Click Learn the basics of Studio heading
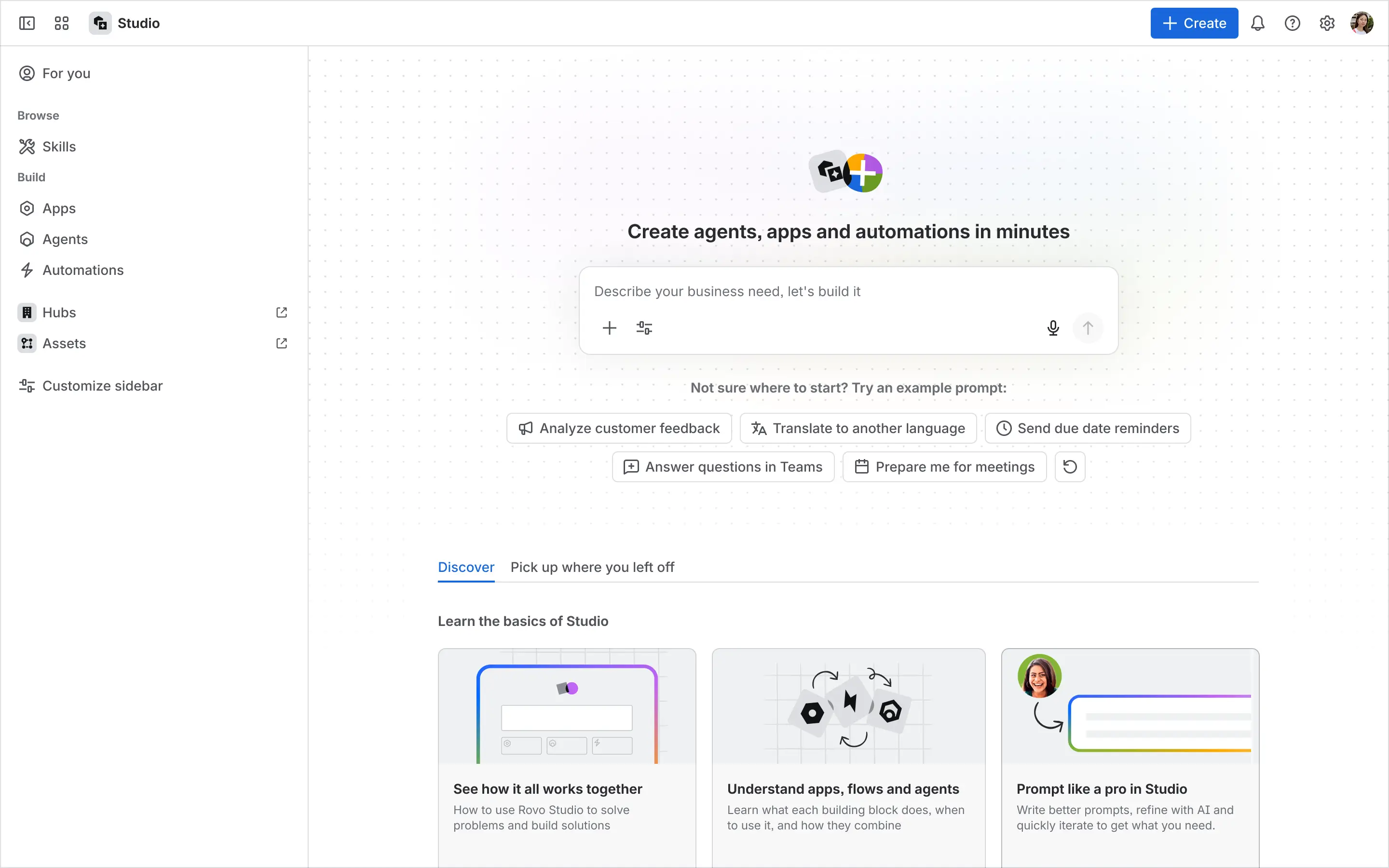The width and height of the screenshot is (1389, 868). 523,621
